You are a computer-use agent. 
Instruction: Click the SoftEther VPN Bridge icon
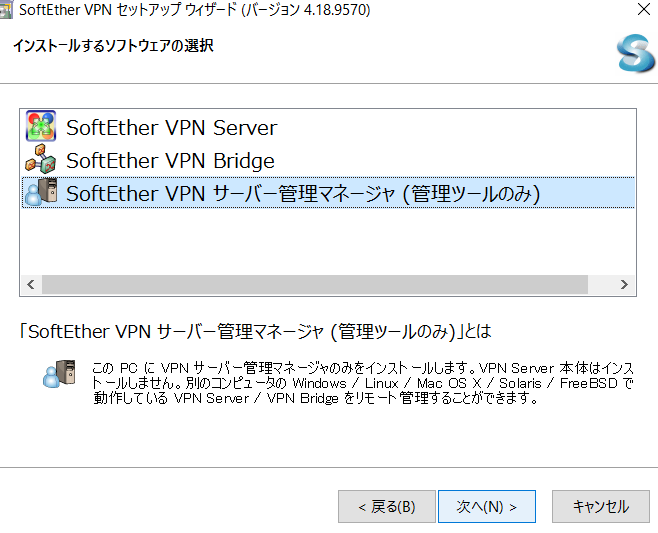[x=41, y=159]
